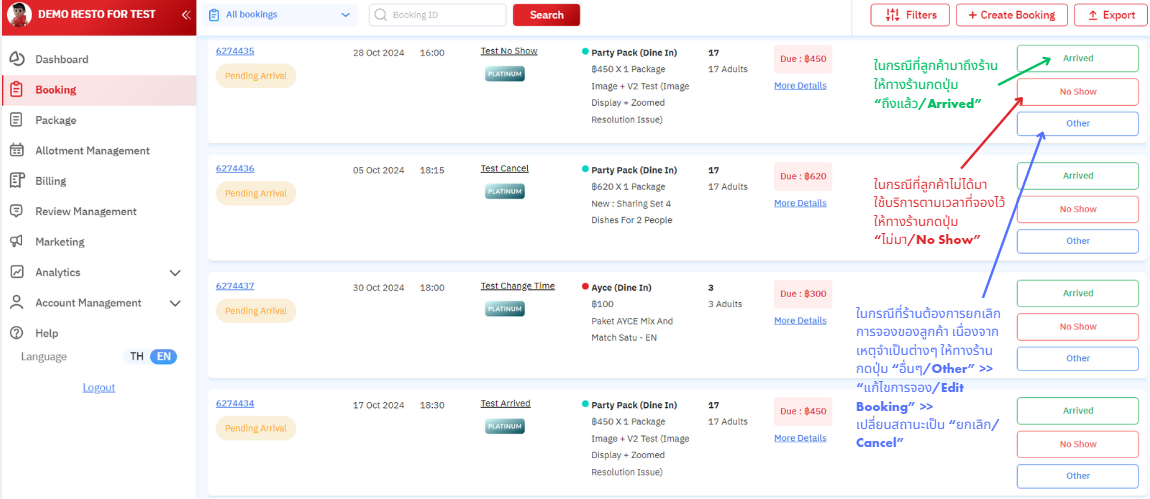Image resolution: width=1150 pixels, height=499 pixels.
Task: Click Other for booking 6274437
Action: [1077, 358]
